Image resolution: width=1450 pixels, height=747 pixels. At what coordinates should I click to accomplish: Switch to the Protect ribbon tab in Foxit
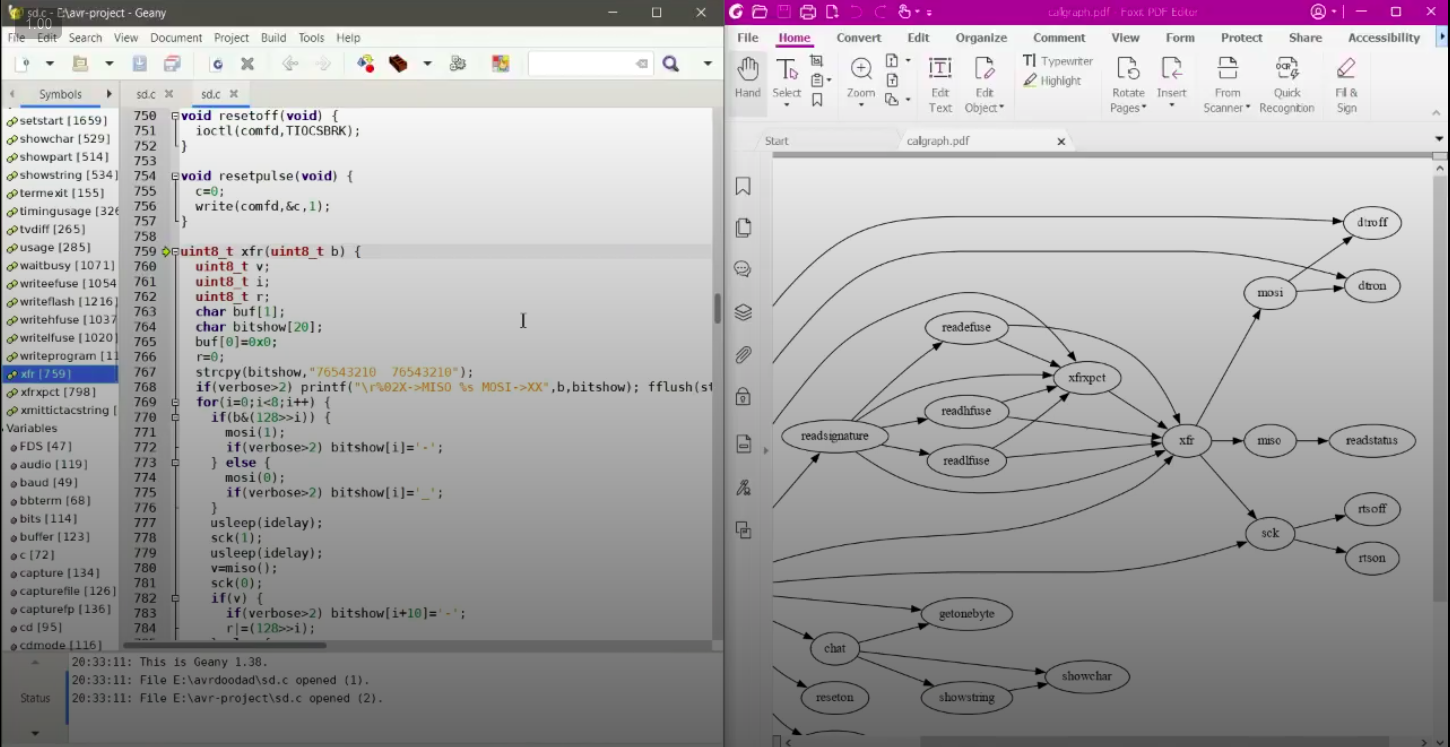pyautogui.click(x=1241, y=38)
